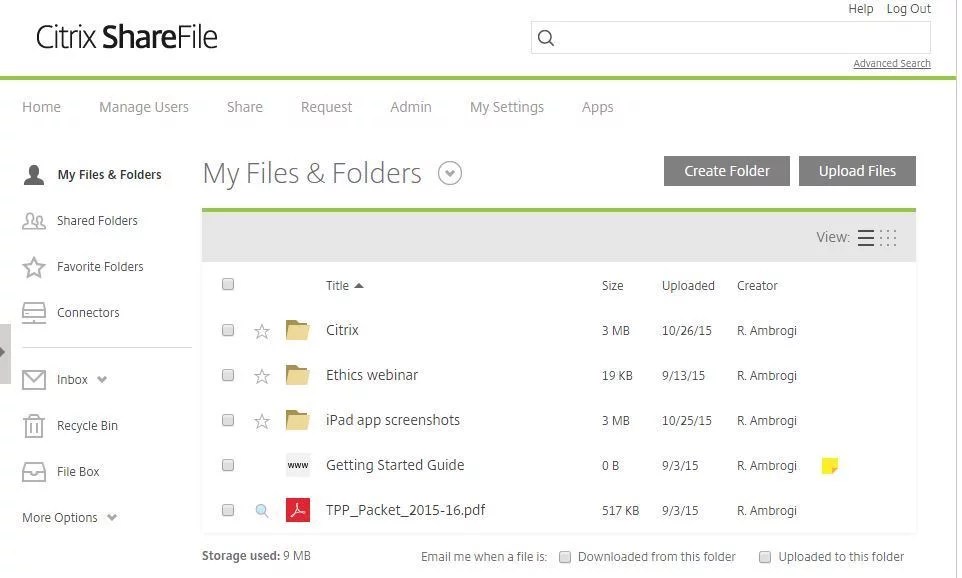Preview TPP_Packet_2015-16.pdf via the magnifier icon
The width and height of the screenshot is (962, 578).
point(262,510)
